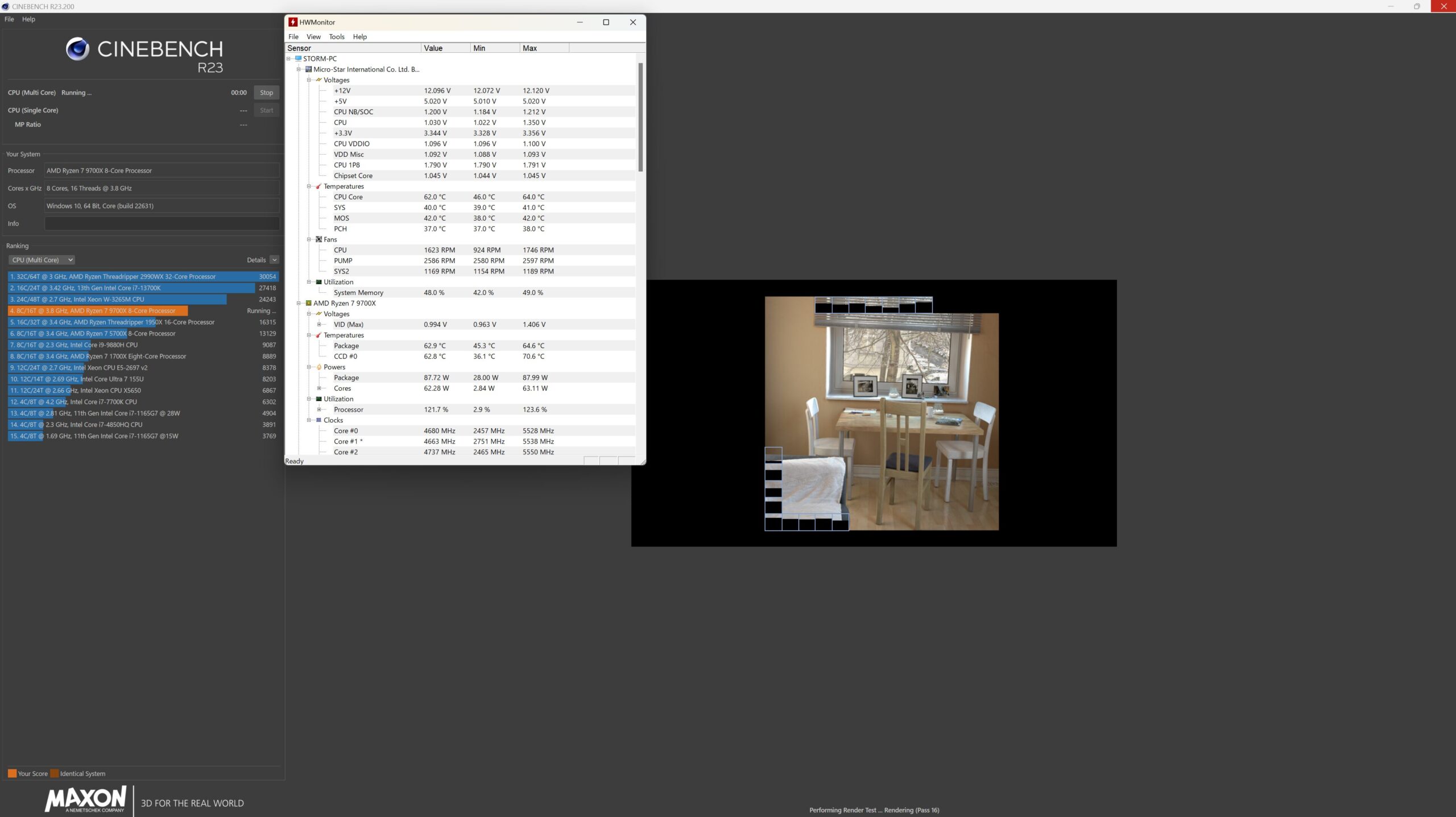Open HWMonitor View menu
This screenshot has width=1456, height=817.
click(x=313, y=36)
